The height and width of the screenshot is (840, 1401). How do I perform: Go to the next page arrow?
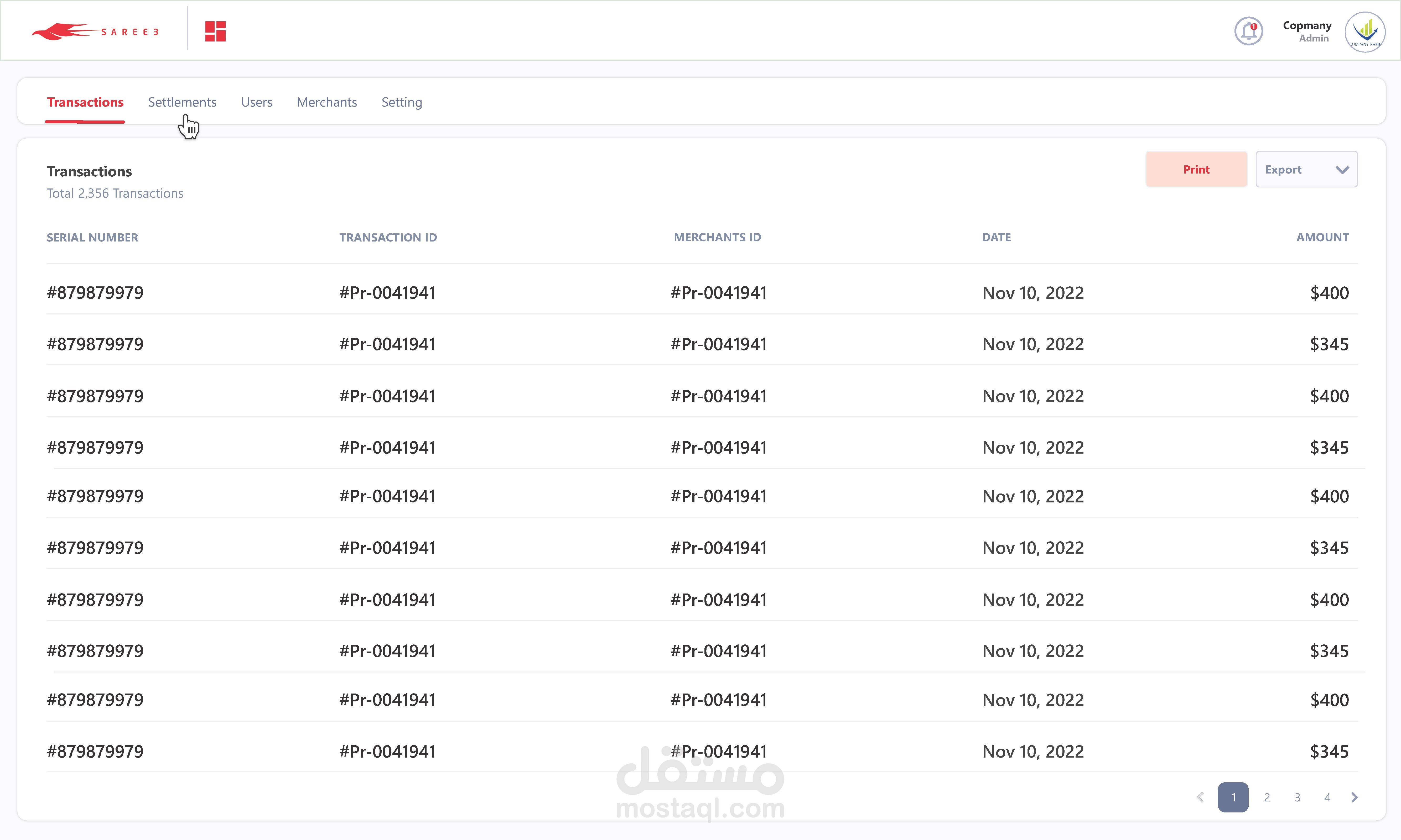pyautogui.click(x=1355, y=797)
